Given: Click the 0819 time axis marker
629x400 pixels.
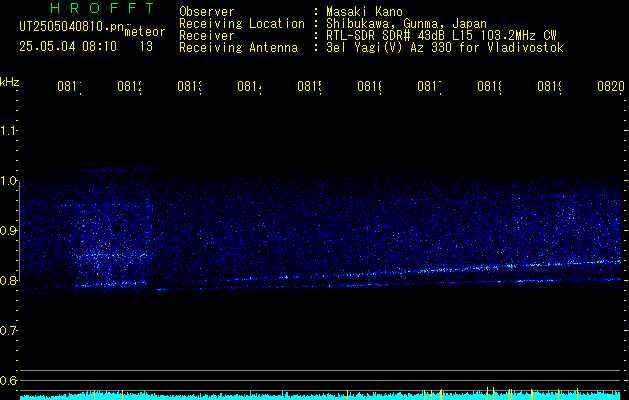Looking at the screenshot, I should coord(549,87).
